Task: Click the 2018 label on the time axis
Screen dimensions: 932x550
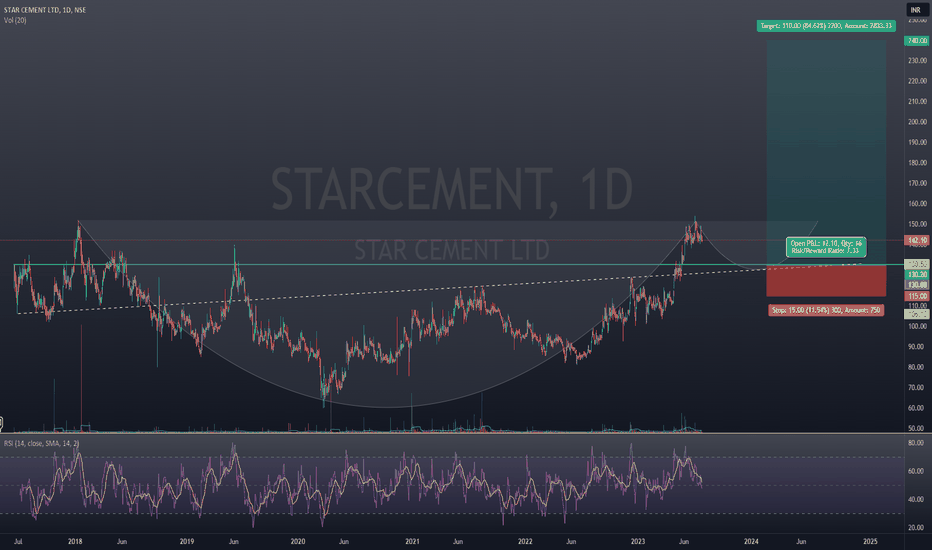Action: (x=75, y=542)
